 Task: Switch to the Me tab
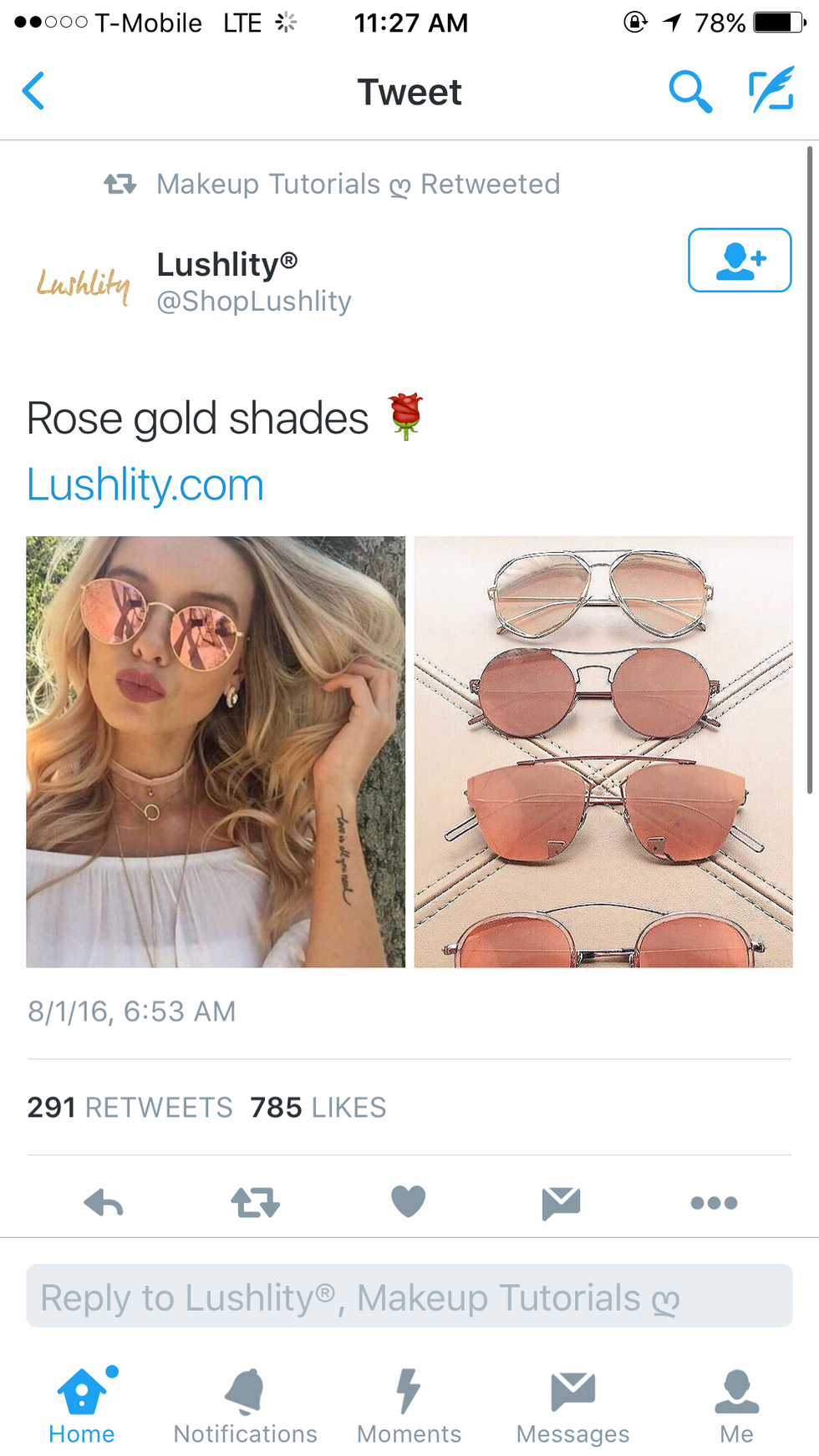pos(737,1406)
